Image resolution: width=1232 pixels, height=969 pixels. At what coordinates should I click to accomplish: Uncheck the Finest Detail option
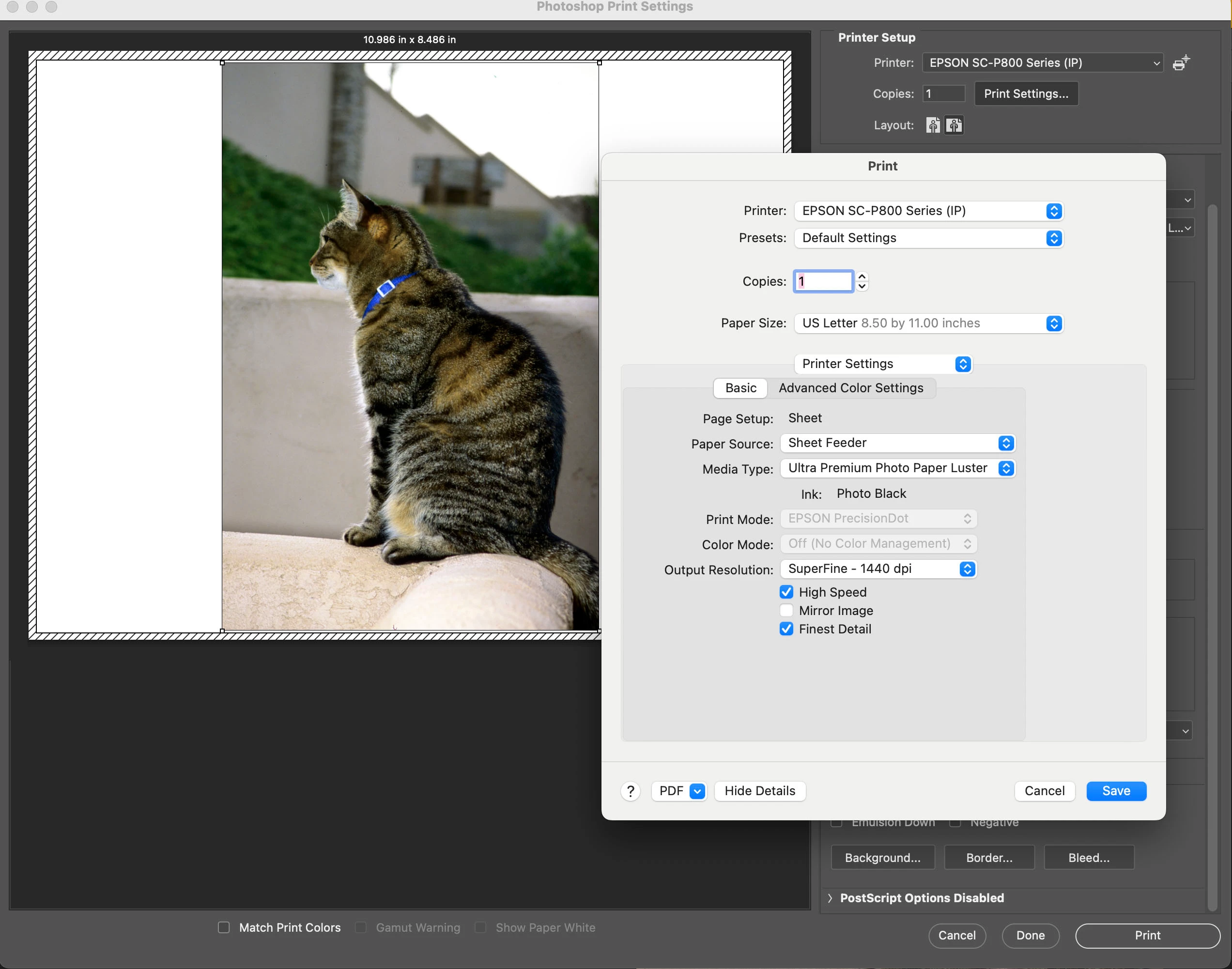point(786,629)
